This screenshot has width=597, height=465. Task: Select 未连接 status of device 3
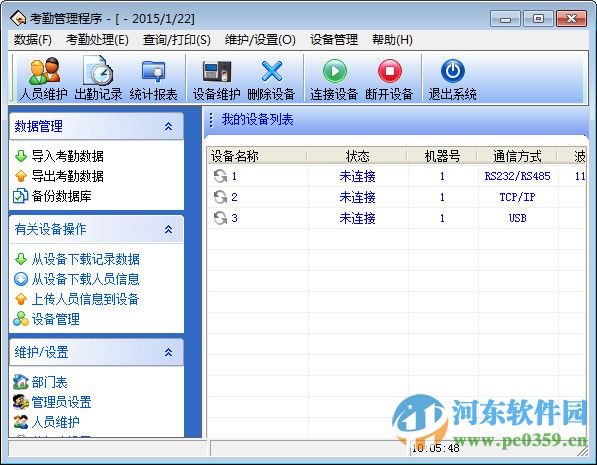pos(357,218)
